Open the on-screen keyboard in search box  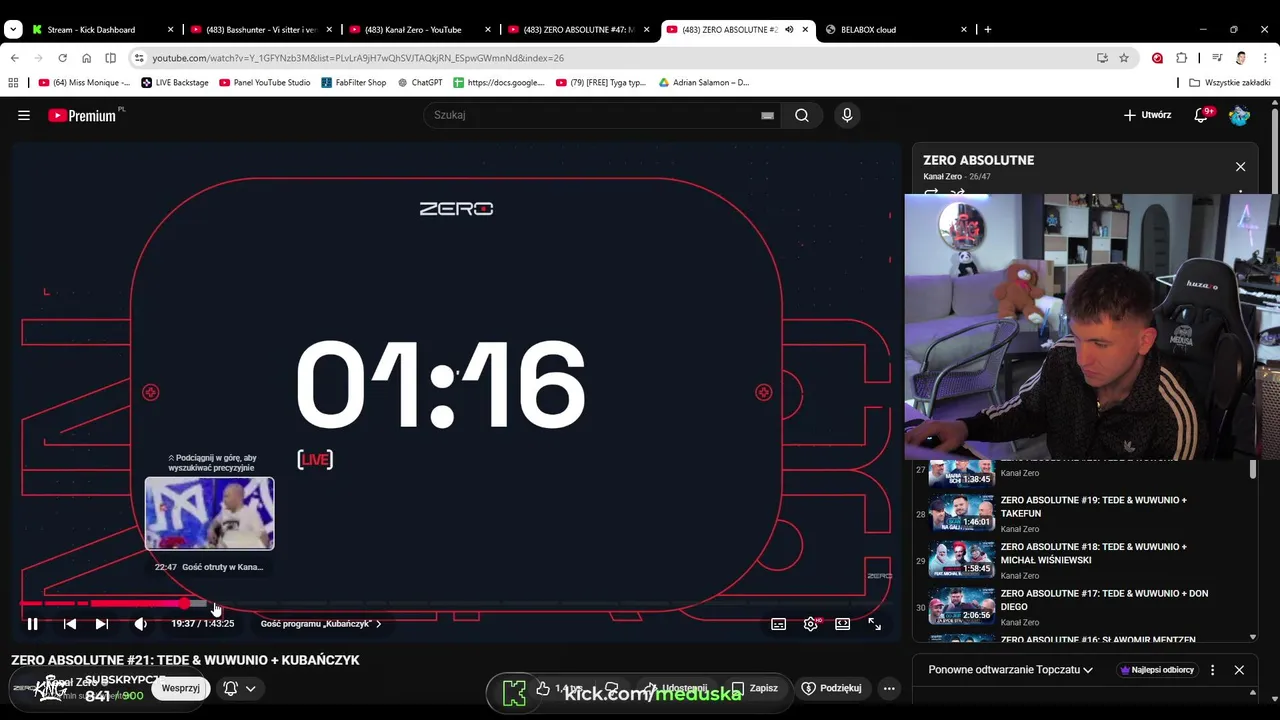767,115
